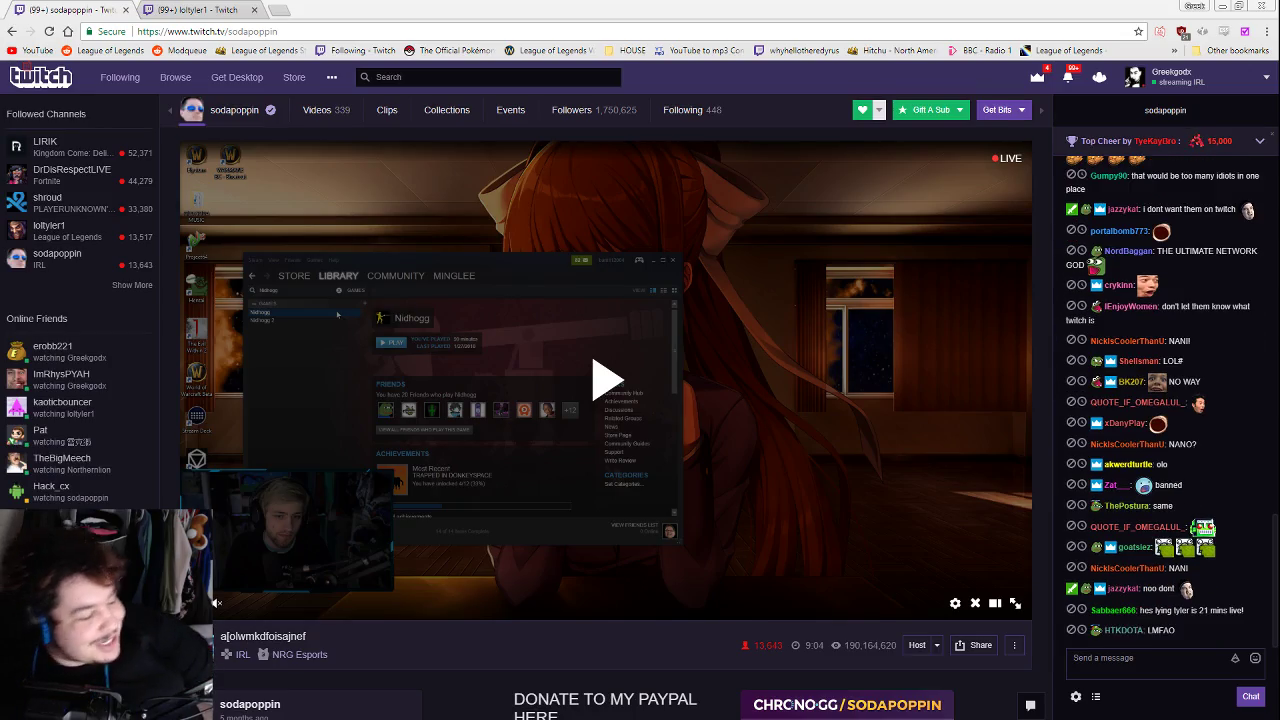Collapse the left sidebar with the small arrow

click(169, 110)
